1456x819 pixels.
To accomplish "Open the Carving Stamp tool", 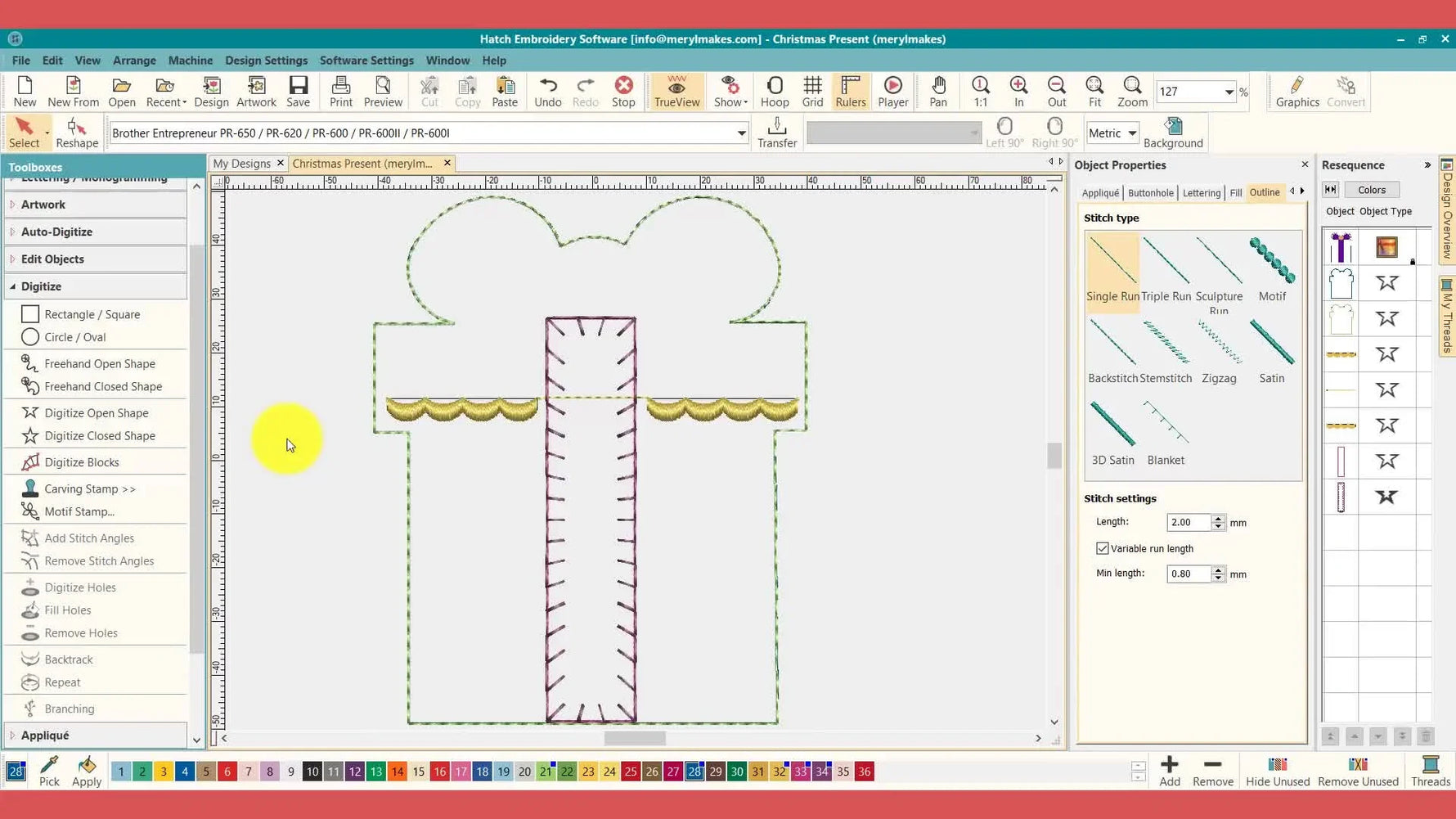I will 89,488.
